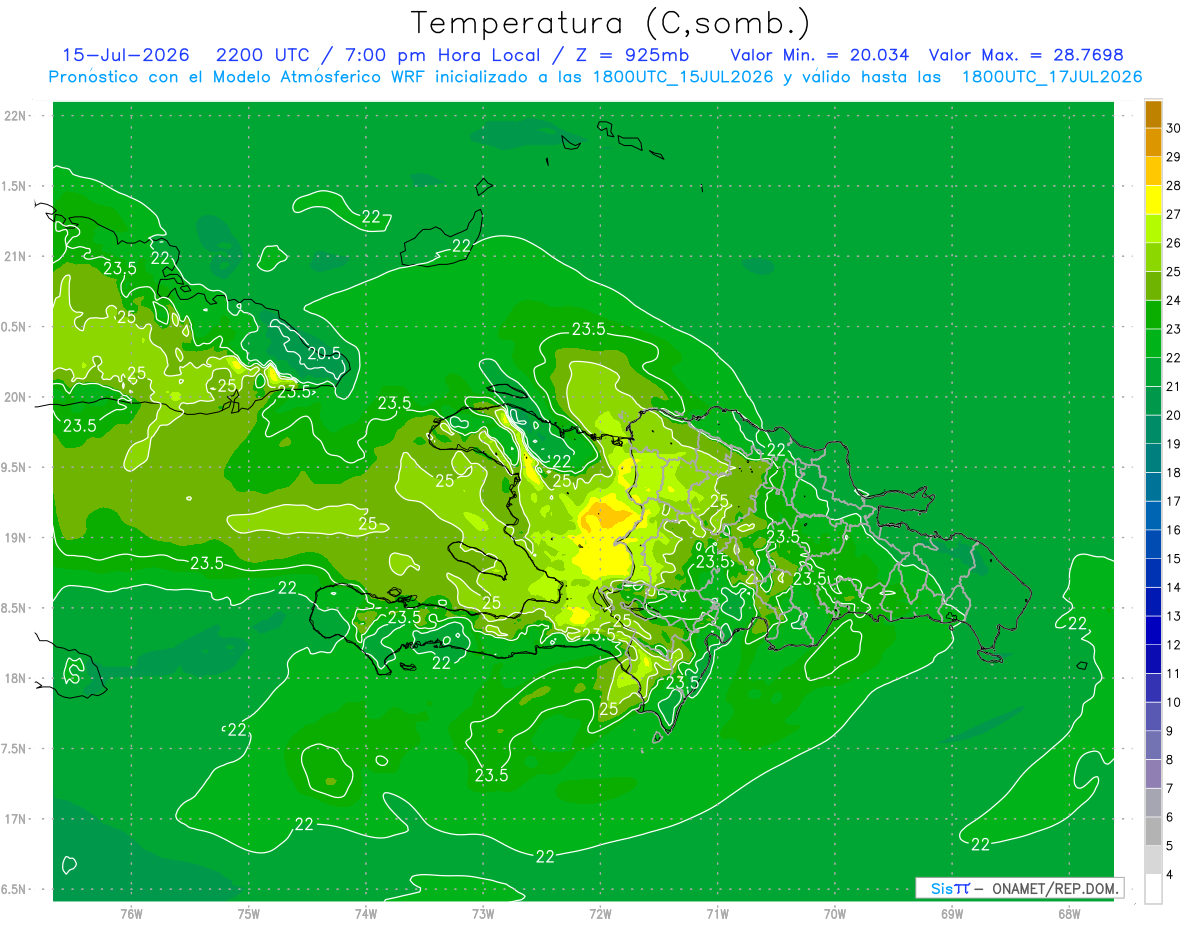The height and width of the screenshot is (927, 1200).
Task: Pick the blue legend band between 15 and 16
Action: click(x=1153, y=544)
